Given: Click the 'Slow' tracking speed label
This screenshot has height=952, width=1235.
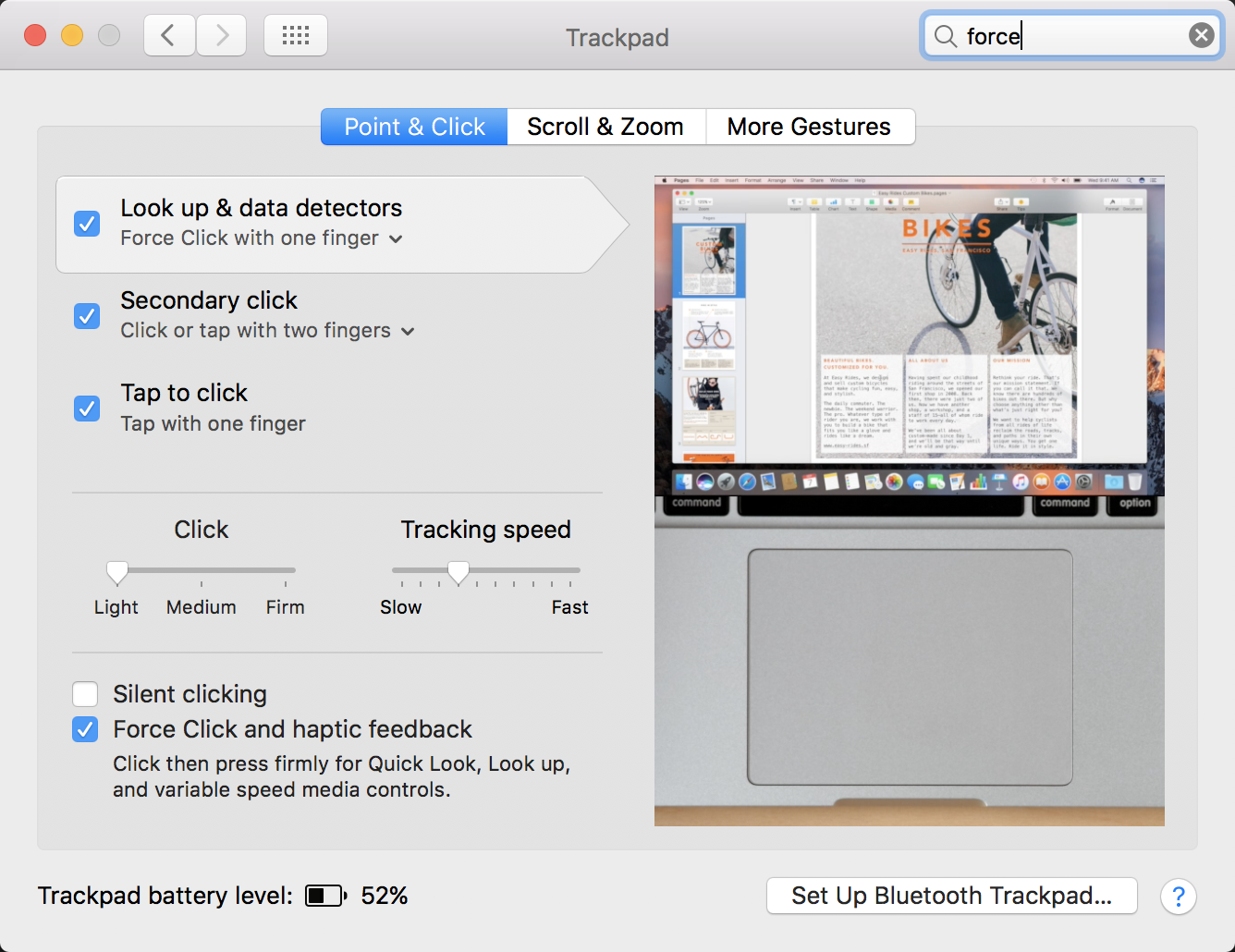Looking at the screenshot, I should click(401, 607).
